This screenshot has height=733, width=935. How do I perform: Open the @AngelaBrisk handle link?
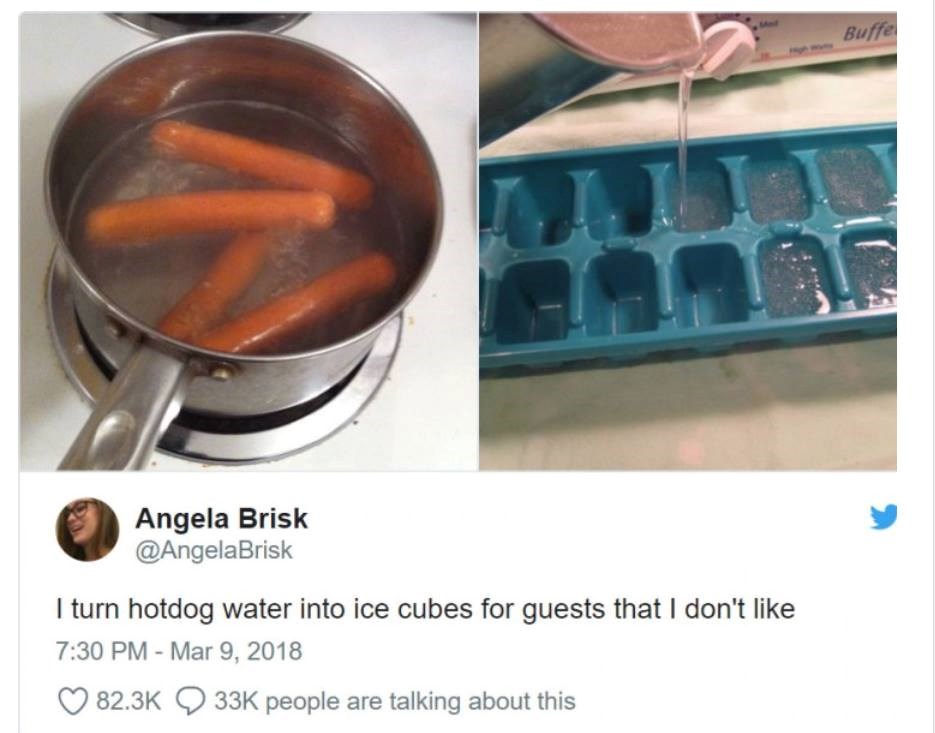click(x=214, y=550)
